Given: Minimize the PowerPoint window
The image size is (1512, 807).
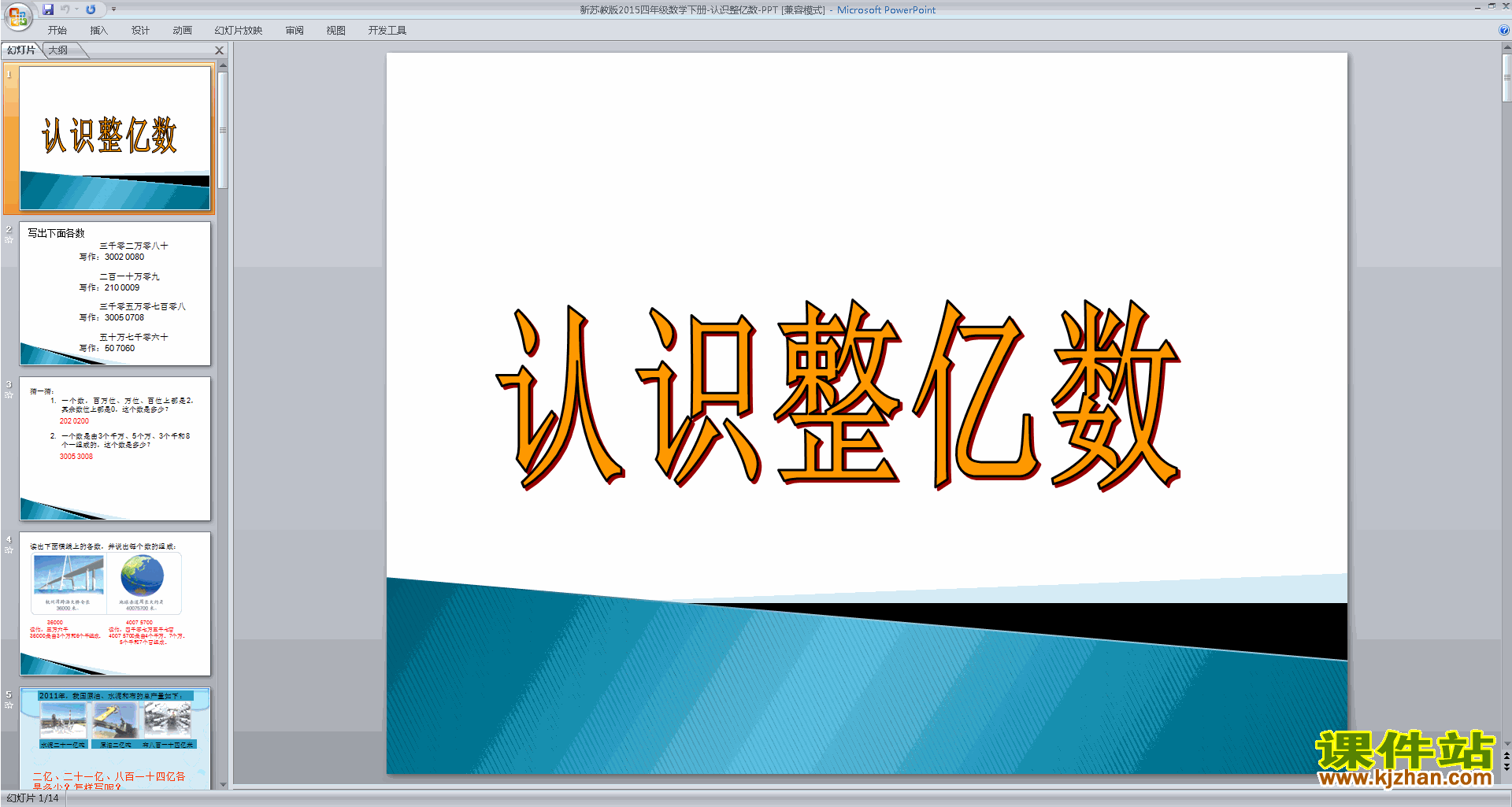Looking at the screenshot, I should pos(1477,7).
